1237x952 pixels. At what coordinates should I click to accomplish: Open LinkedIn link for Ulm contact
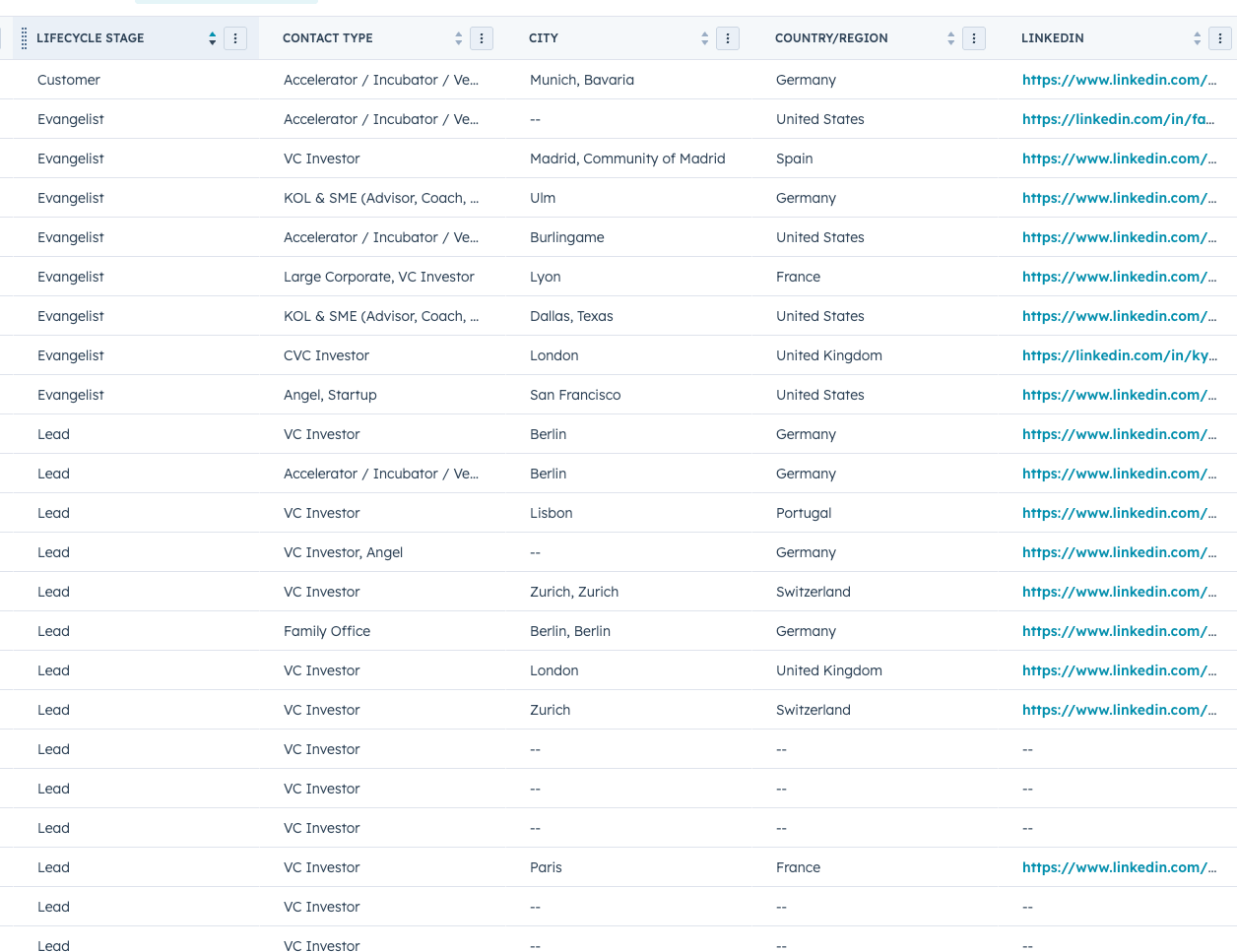1120,198
